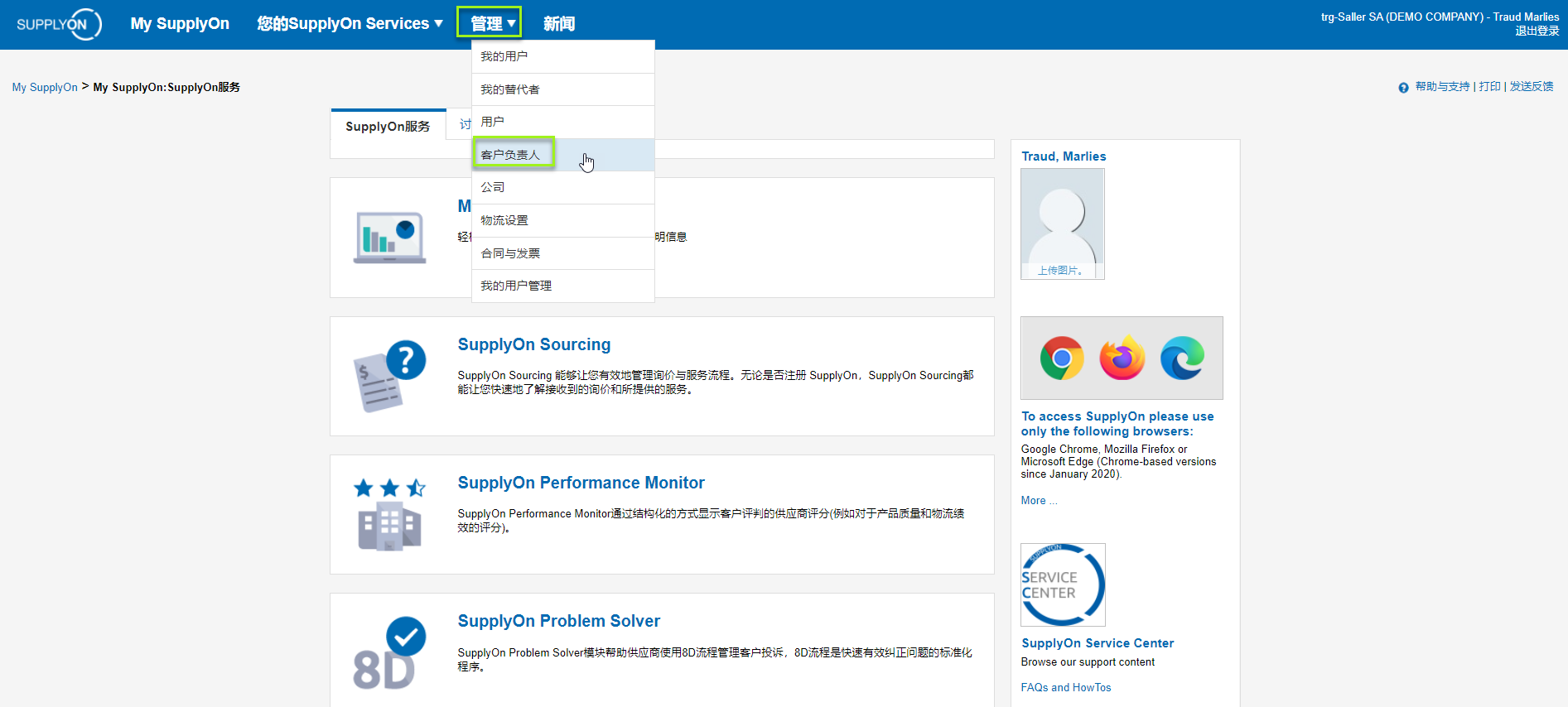Click the SupplyOn Sourcing description text
1568x707 pixels.
(x=716, y=382)
